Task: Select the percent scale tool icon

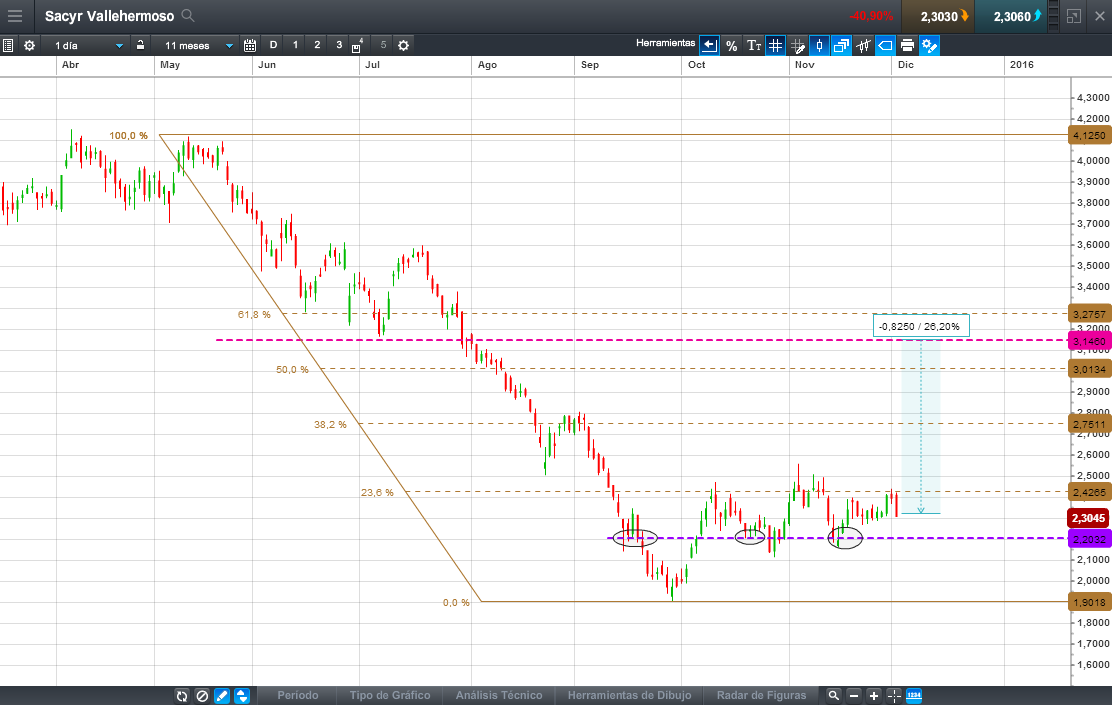Action: (731, 45)
